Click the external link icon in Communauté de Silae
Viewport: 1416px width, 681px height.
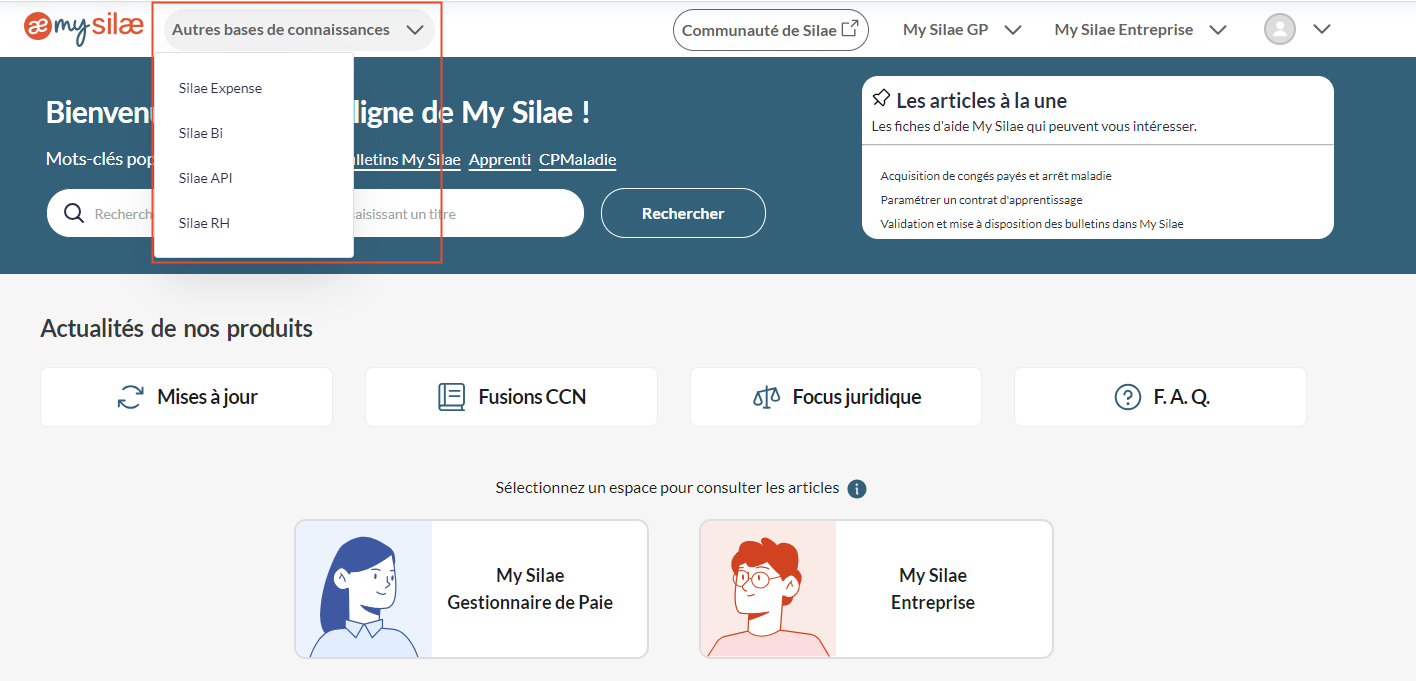(x=852, y=26)
